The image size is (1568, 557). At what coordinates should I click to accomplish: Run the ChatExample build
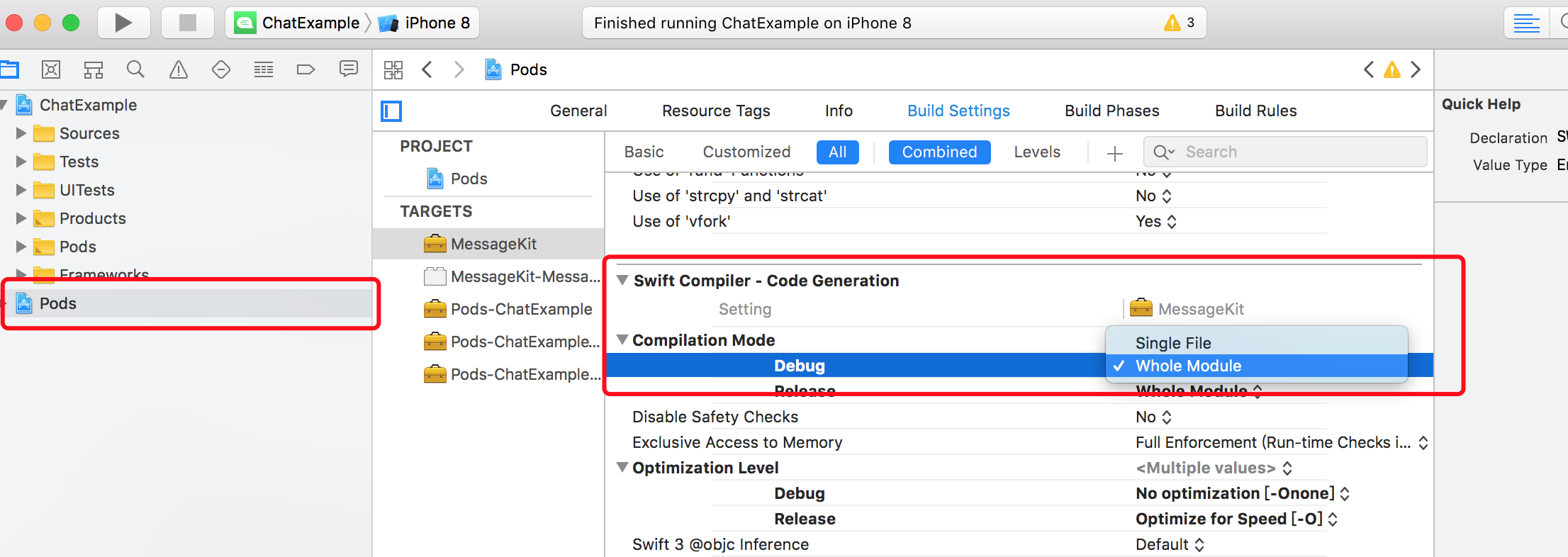pos(123,23)
